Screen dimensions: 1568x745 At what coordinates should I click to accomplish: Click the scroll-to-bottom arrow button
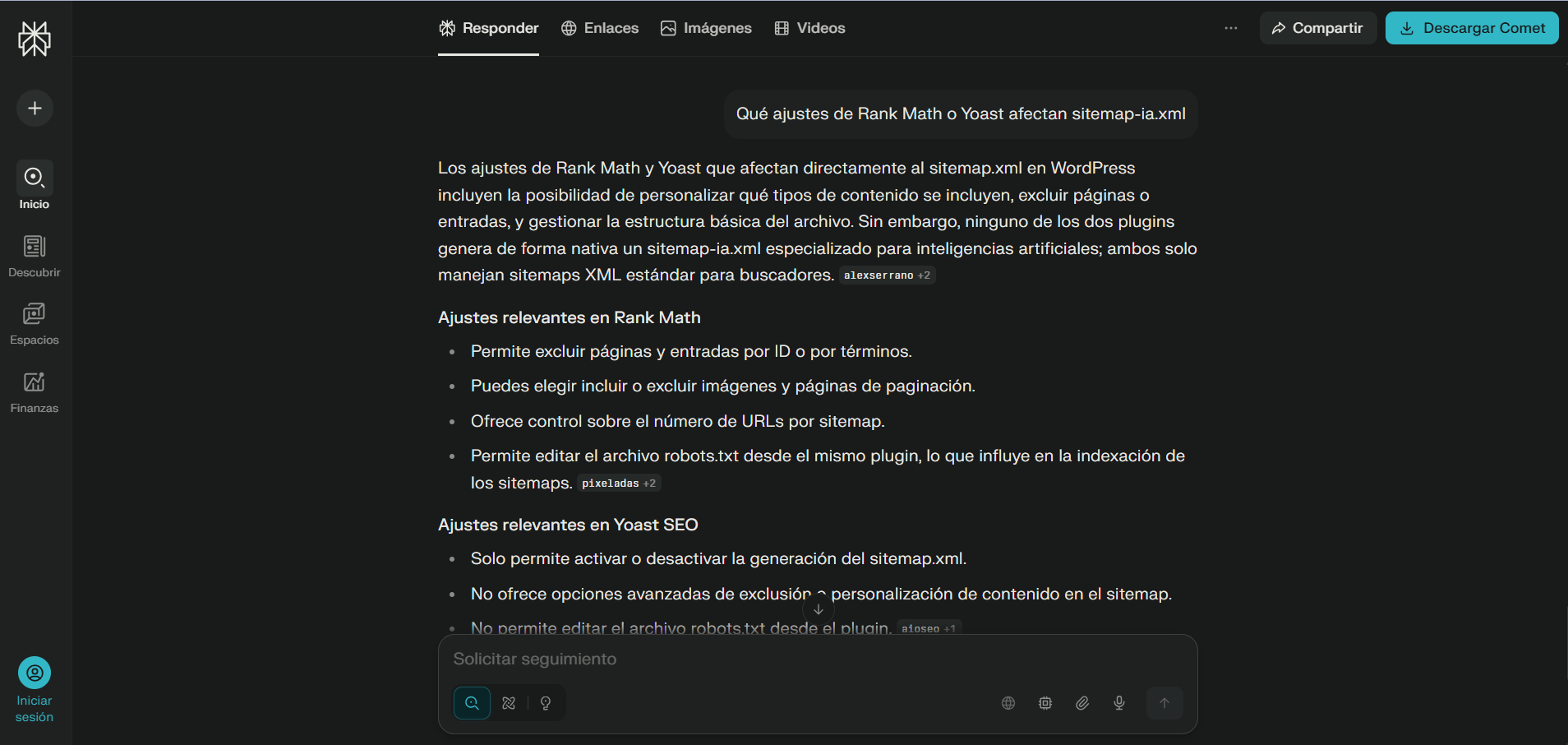(819, 609)
